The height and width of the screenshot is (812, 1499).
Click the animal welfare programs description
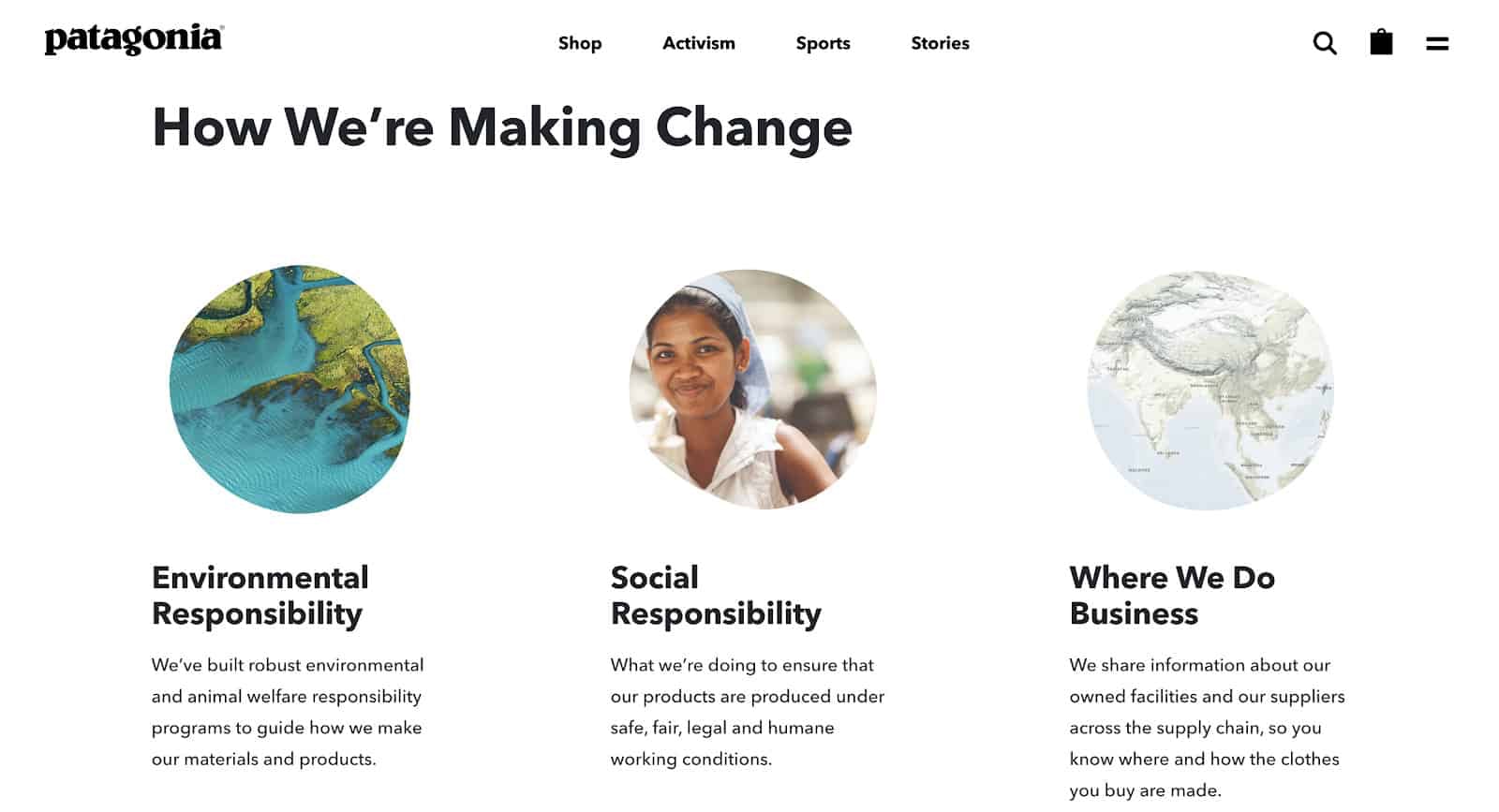pyautogui.click(x=288, y=712)
